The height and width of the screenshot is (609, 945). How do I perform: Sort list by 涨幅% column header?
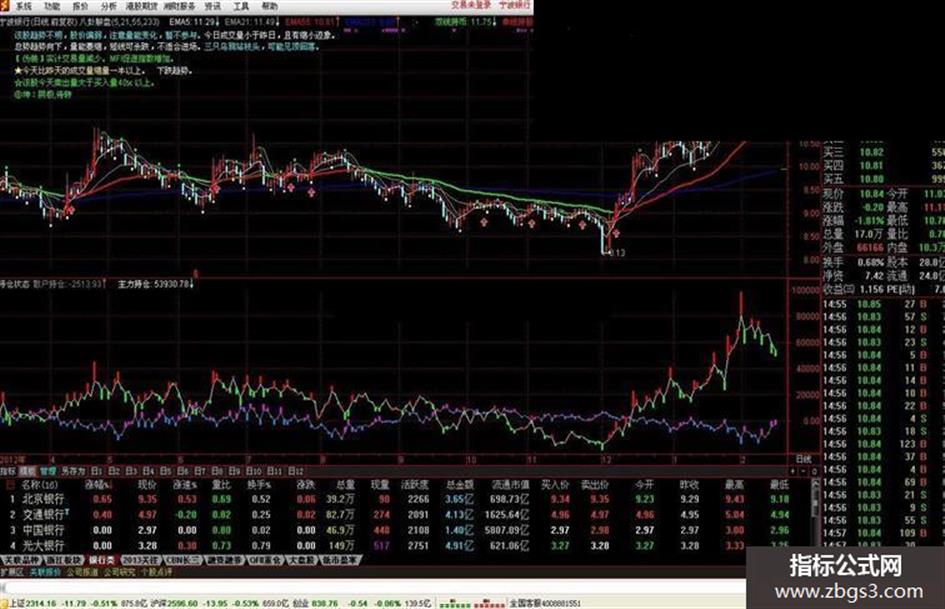98,484
